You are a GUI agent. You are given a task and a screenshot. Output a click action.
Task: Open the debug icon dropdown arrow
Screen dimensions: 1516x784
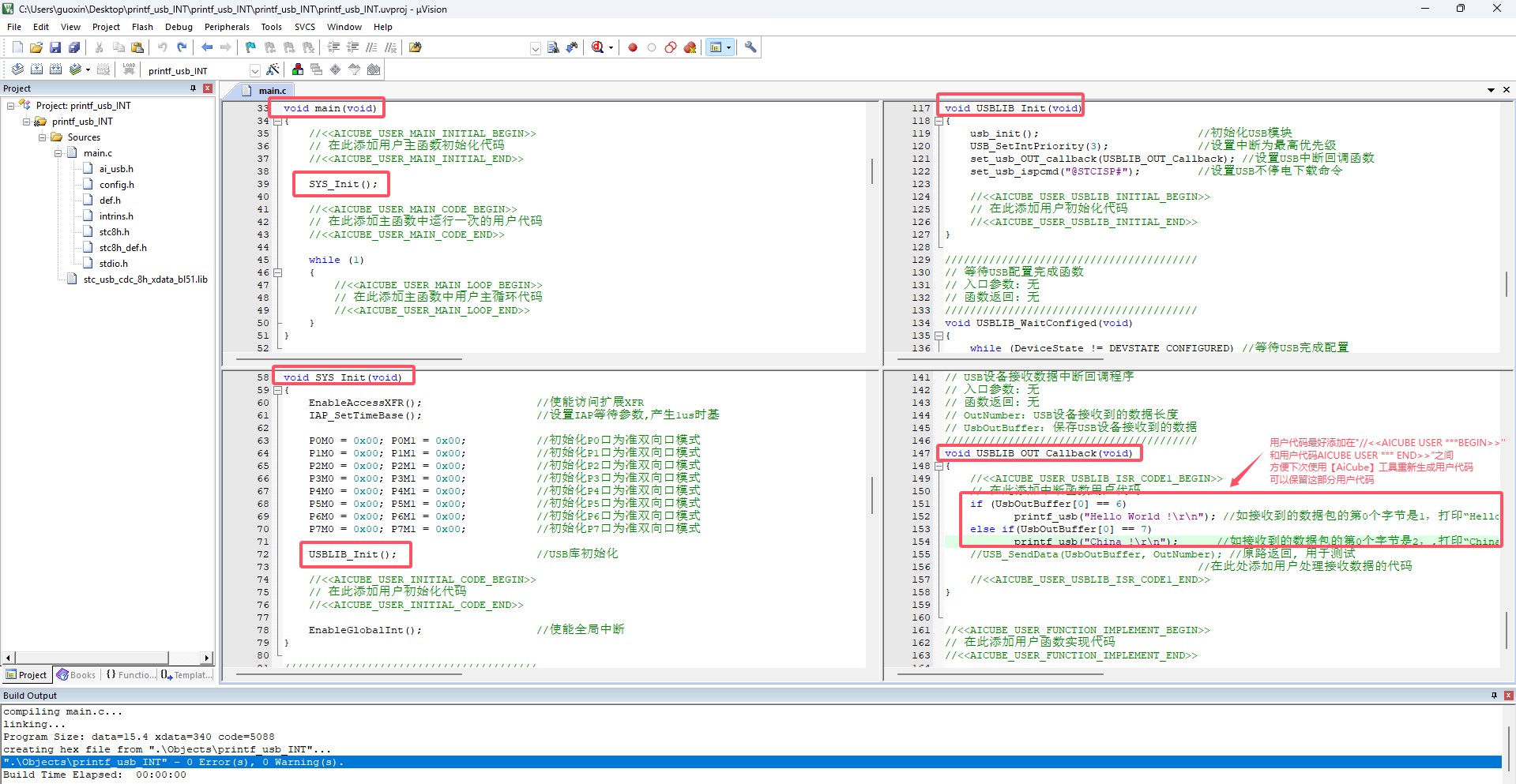[x=611, y=48]
